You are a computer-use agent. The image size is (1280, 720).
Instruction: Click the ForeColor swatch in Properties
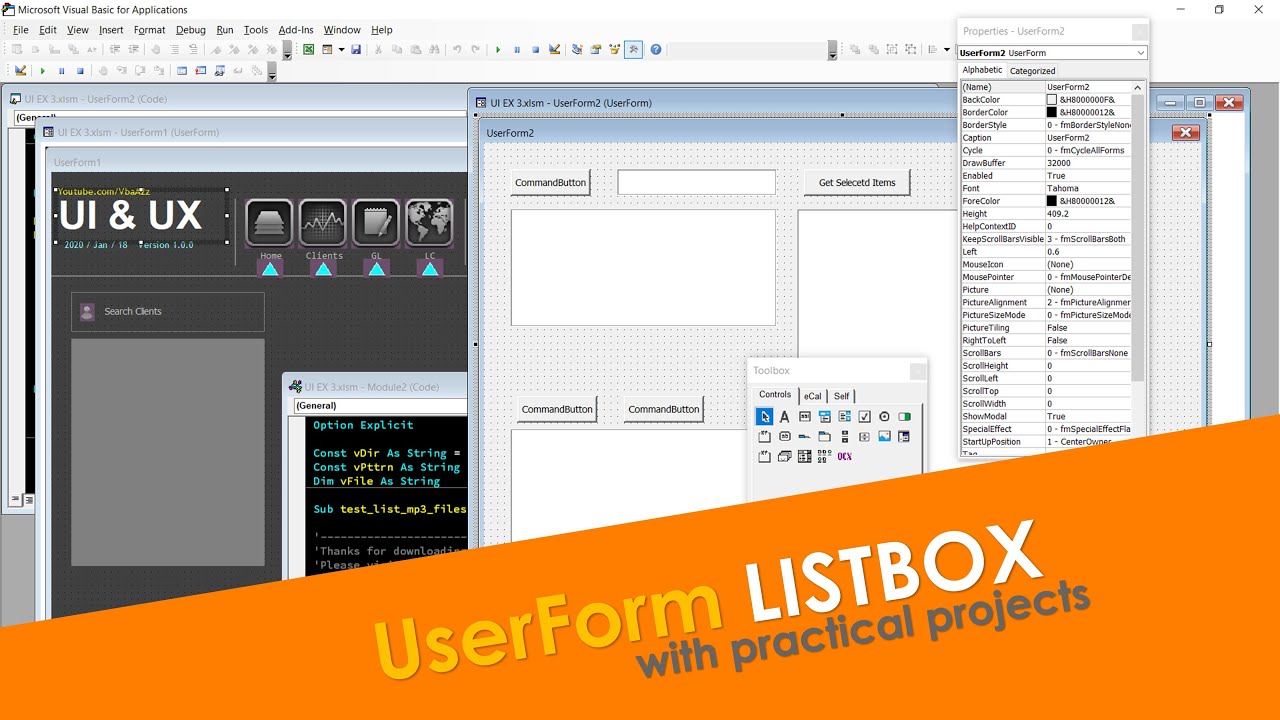1052,201
